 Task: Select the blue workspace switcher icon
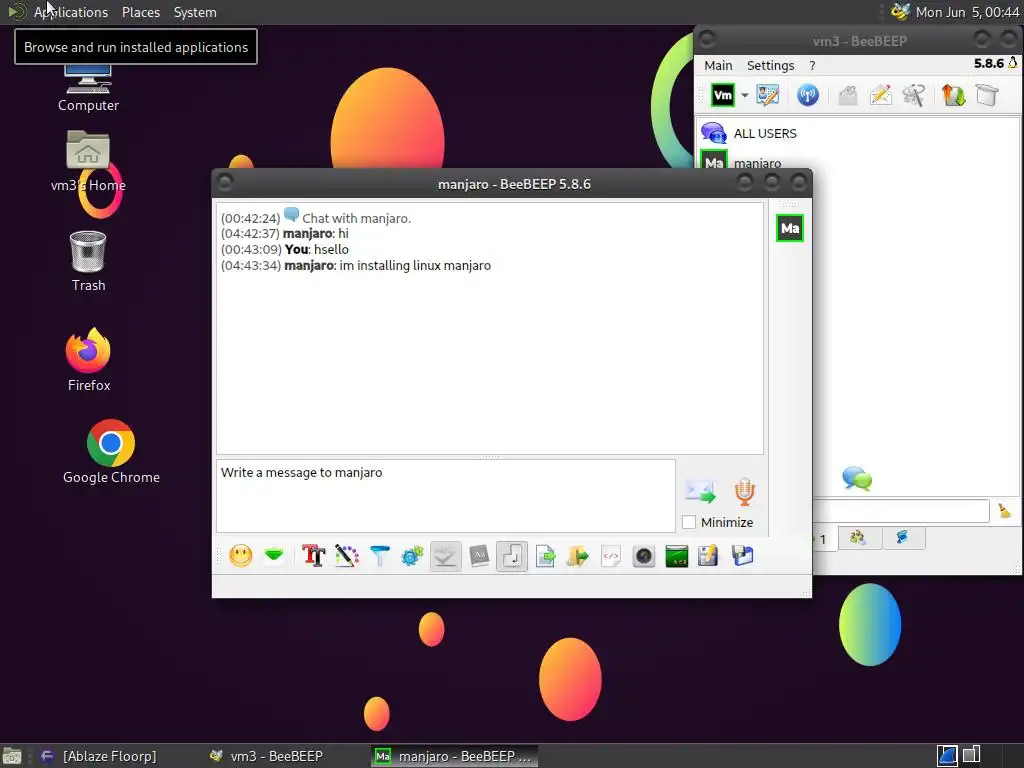(948, 756)
